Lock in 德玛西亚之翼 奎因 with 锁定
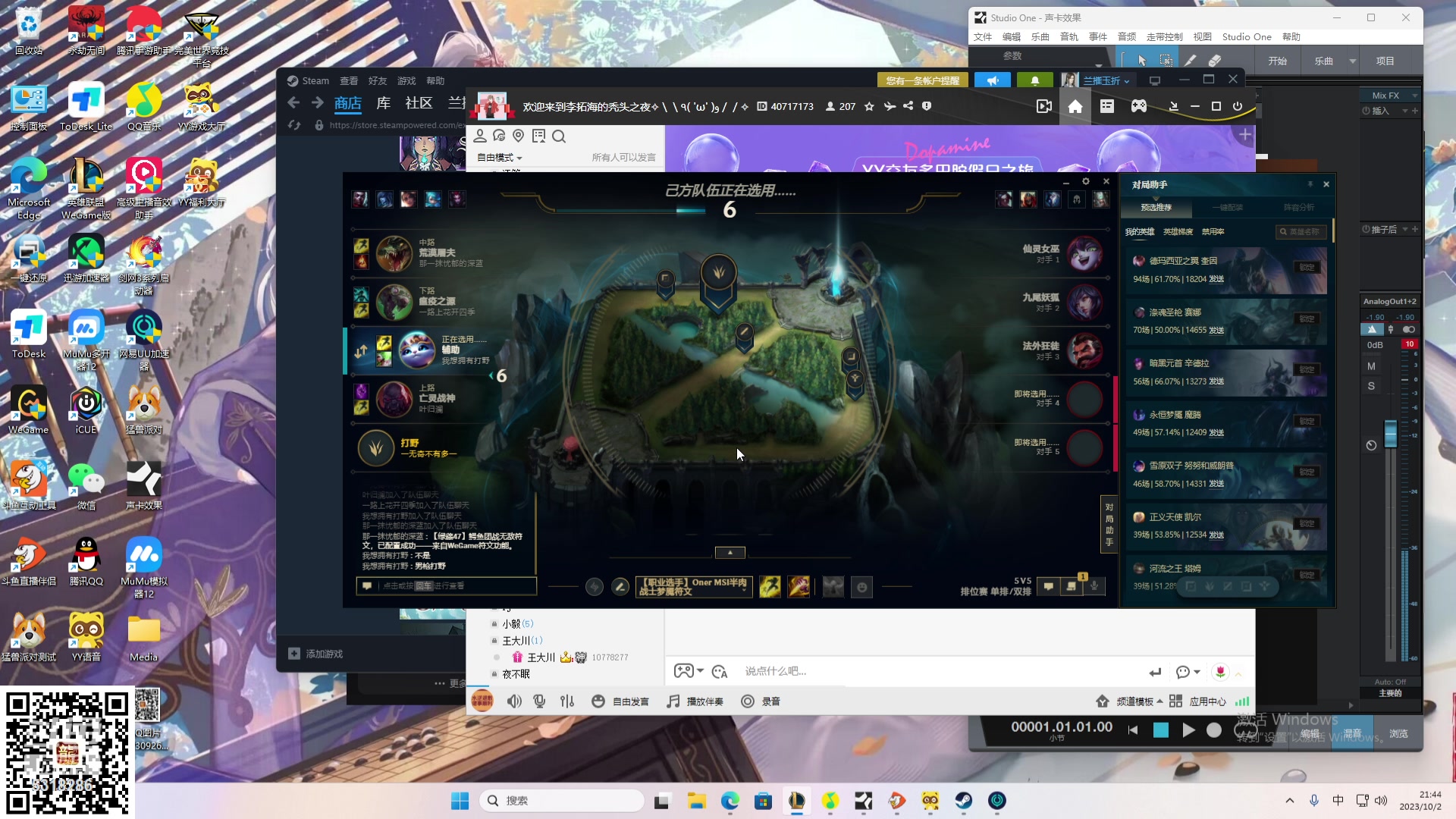 coord(1307,267)
